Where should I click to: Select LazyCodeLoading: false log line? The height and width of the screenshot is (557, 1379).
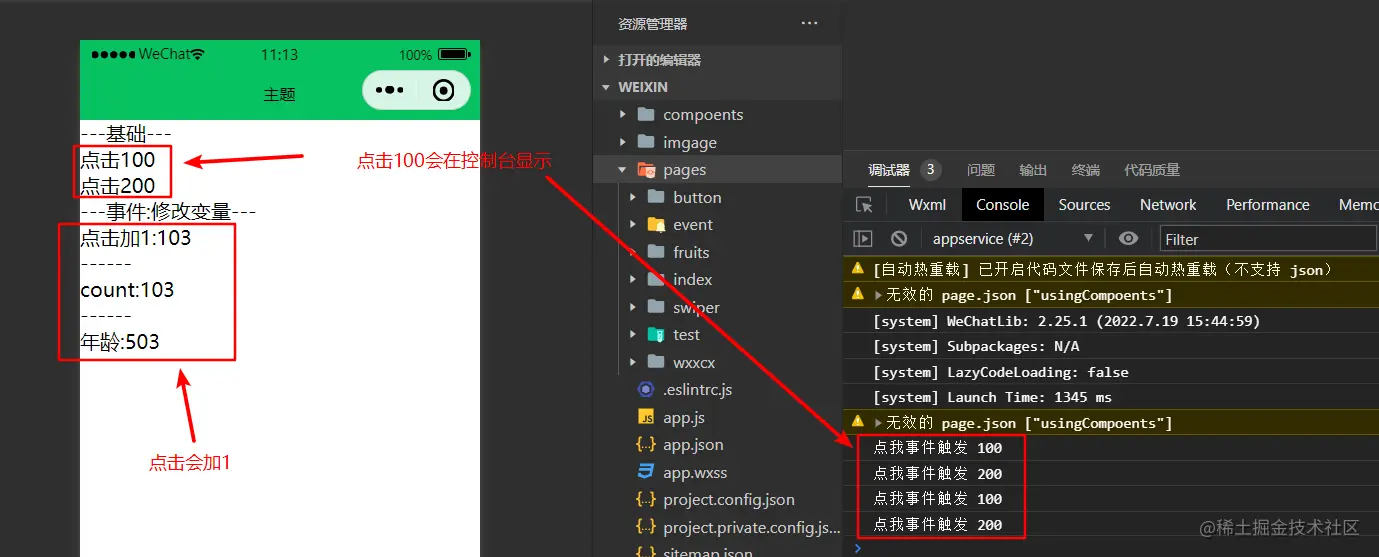[x=1000, y=372]
